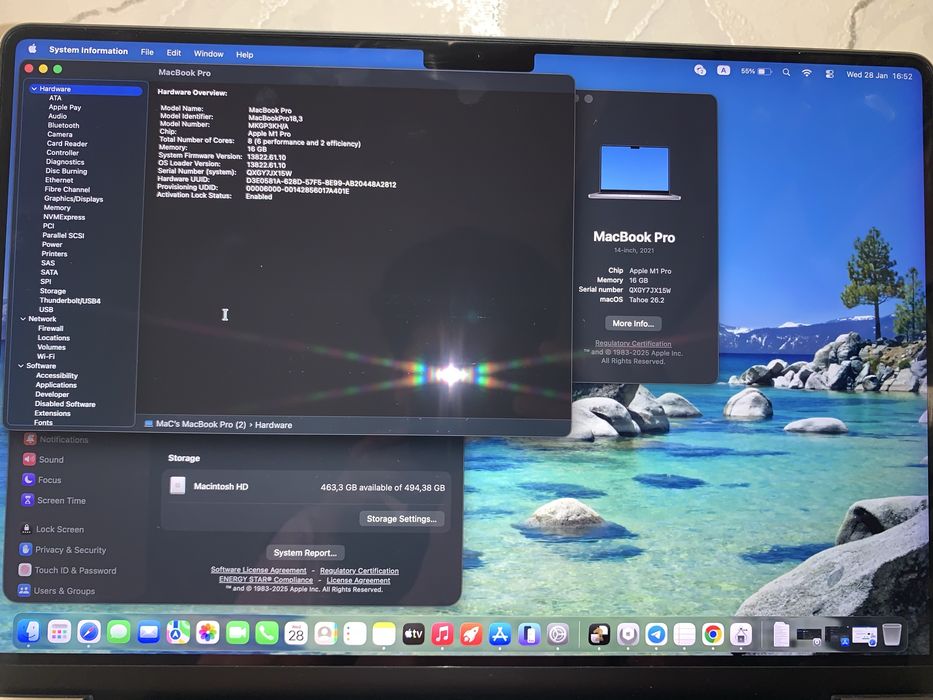Open Photos app in dock

208,633
